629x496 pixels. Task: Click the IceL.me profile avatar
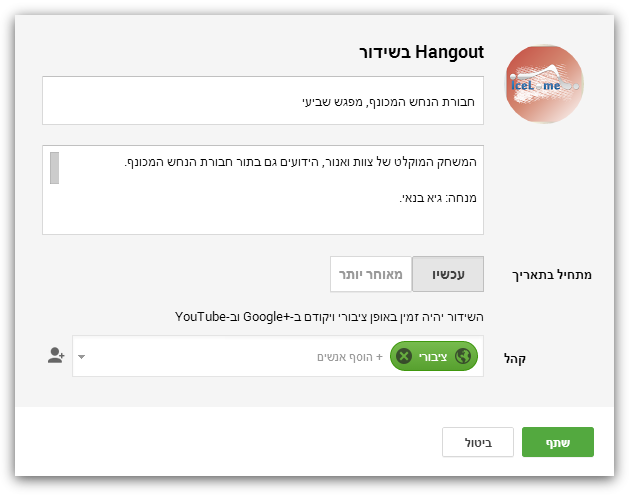(544, 84)
